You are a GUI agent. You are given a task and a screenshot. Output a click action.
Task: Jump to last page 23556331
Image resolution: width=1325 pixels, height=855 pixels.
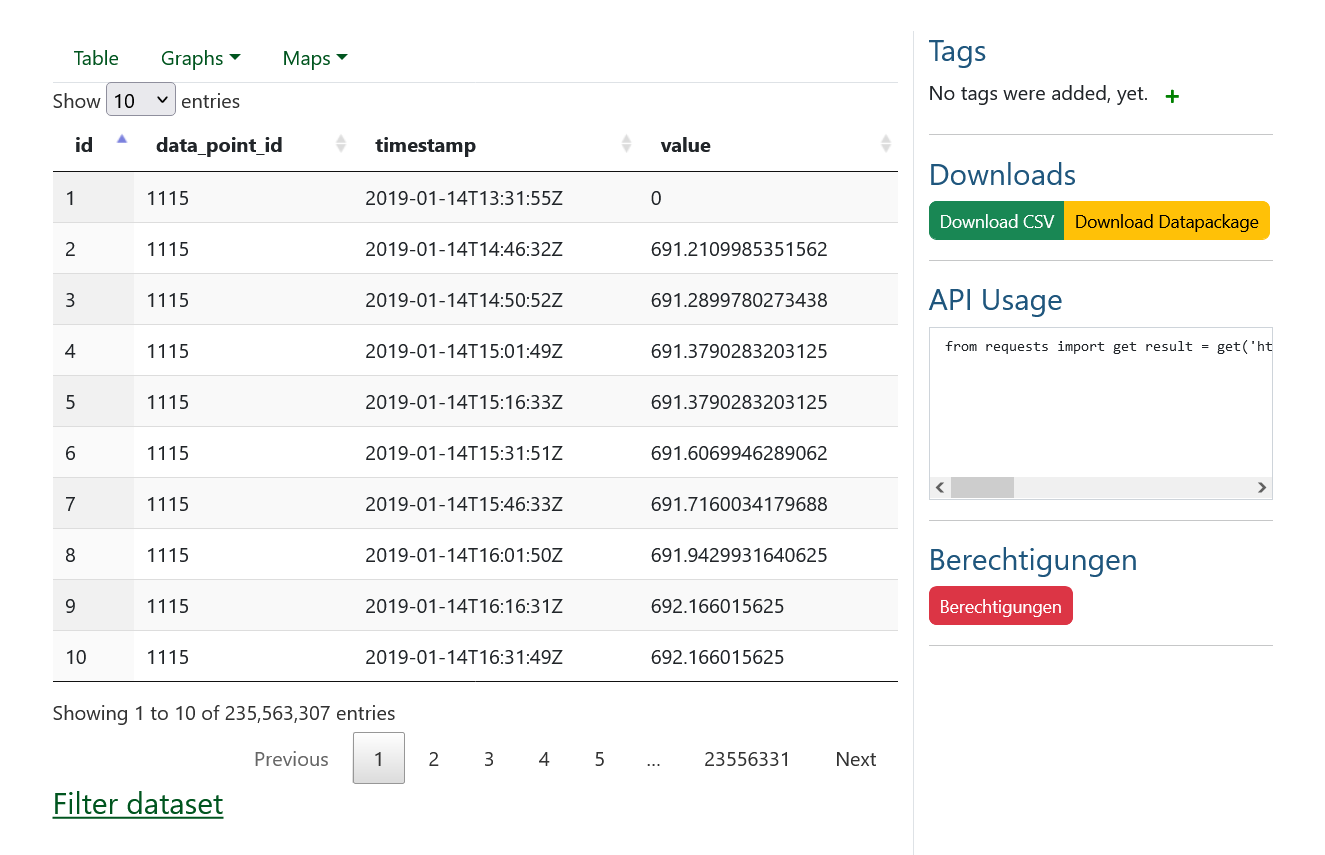(x=747, y=759)
